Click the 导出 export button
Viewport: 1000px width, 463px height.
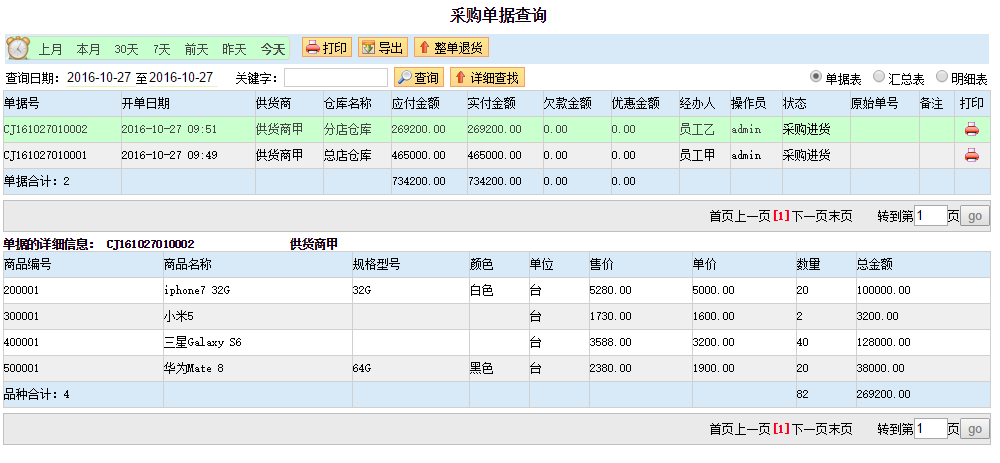(382, 47)
